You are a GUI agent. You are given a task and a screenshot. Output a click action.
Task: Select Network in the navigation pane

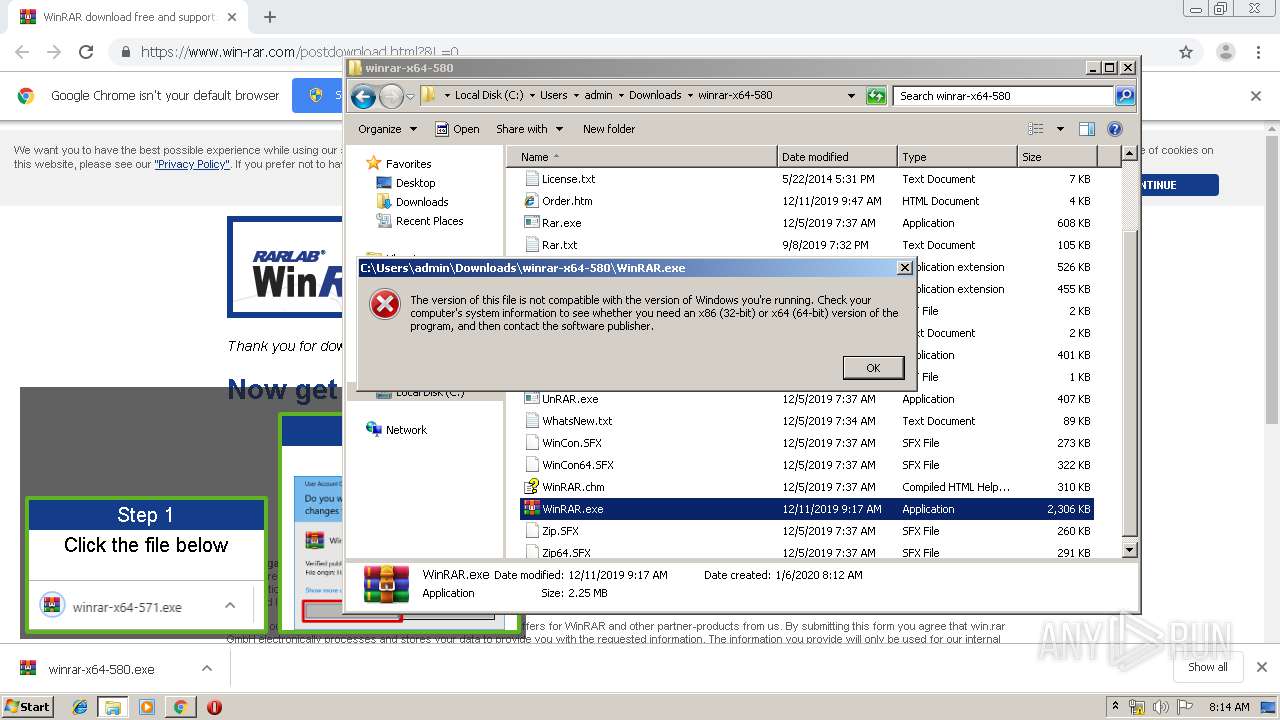397,430
